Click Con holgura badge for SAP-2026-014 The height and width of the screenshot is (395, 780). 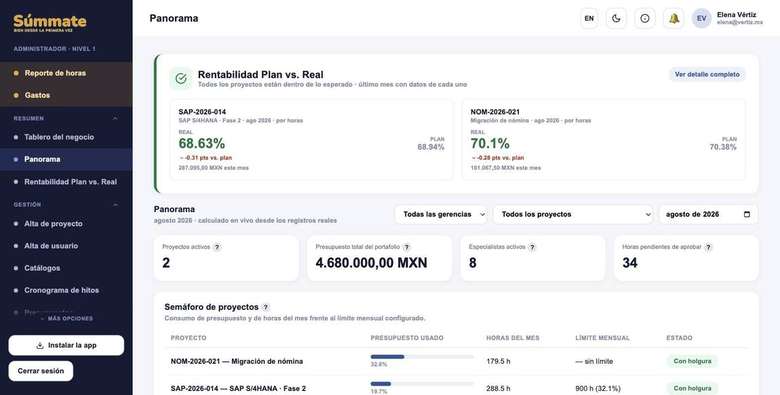click(x=692, y=388)
